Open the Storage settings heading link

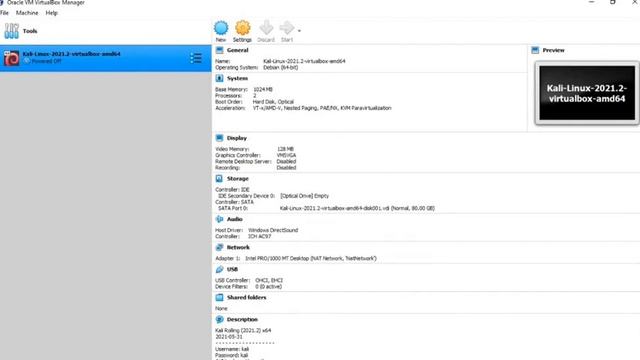pyautogui.click(x=238, y=179)
